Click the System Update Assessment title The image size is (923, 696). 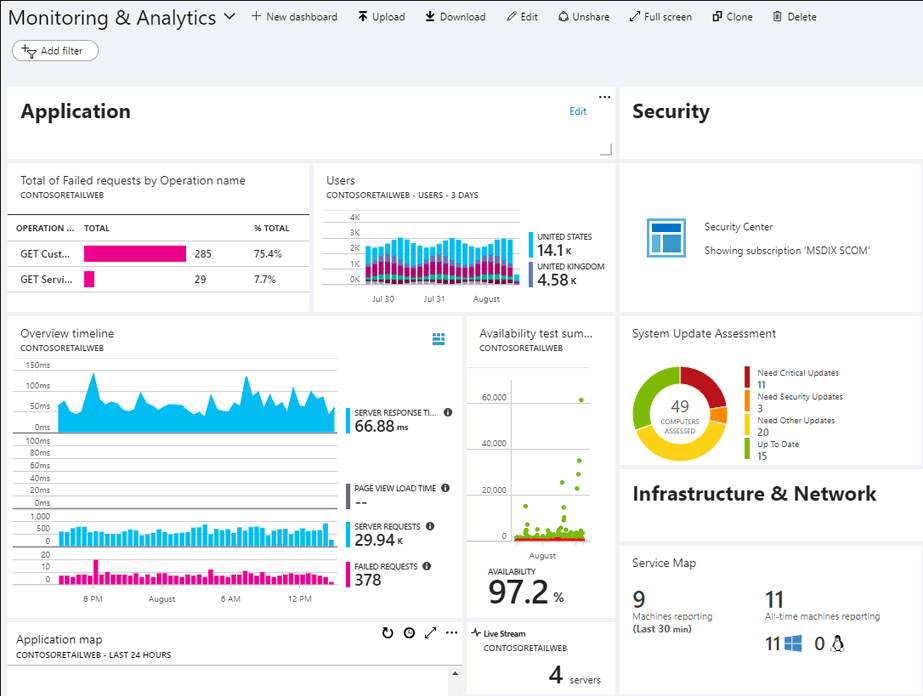[x=704, y=333]
